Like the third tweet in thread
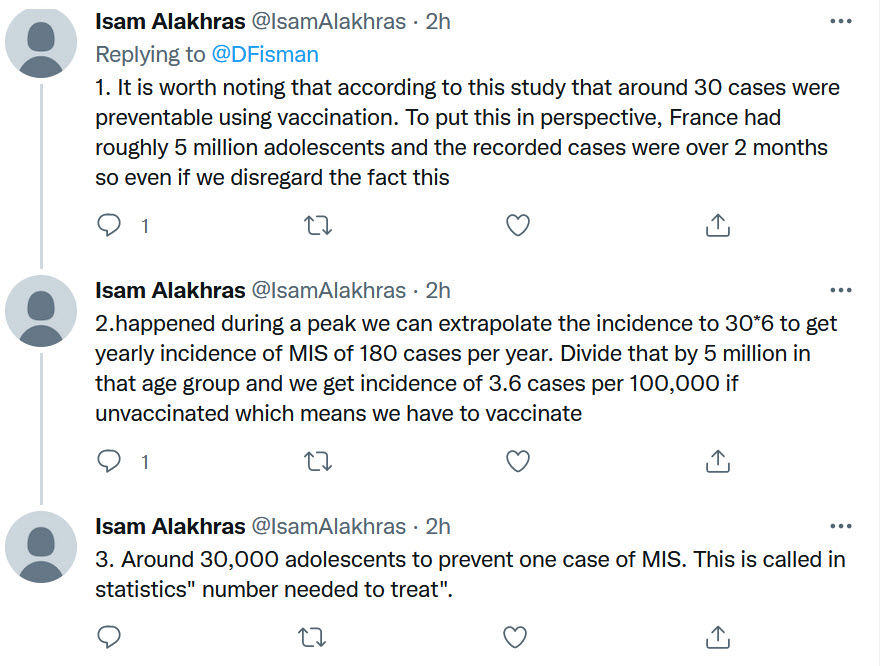Image resolution: width=884 pixels, height=666 pixels. coord(517,636)
